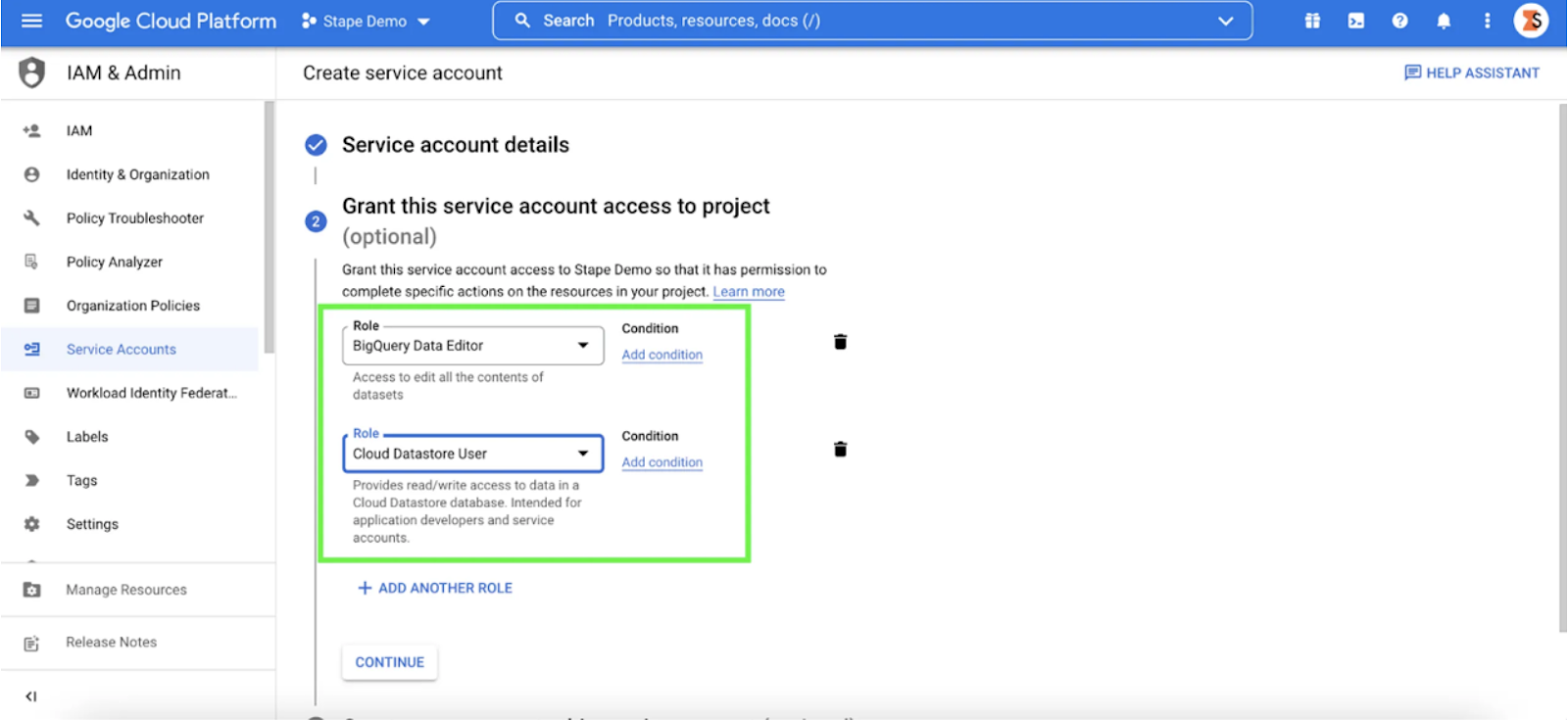1568x720 pixels.
Task: Select Service Accounts in sidebar
Action: pyautogui.click(x=129, y=349)
